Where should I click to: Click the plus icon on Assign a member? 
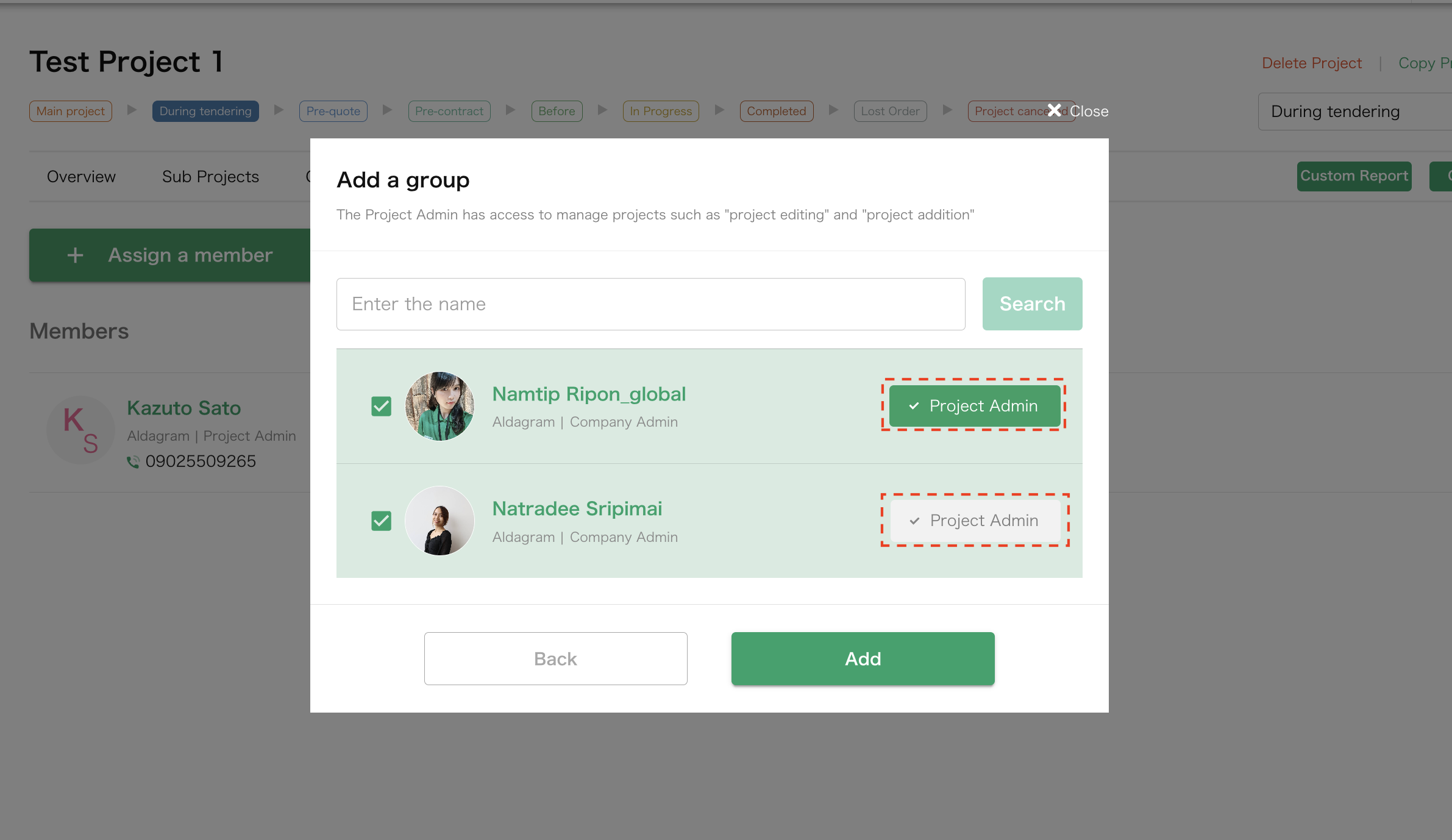pos(75,255)
